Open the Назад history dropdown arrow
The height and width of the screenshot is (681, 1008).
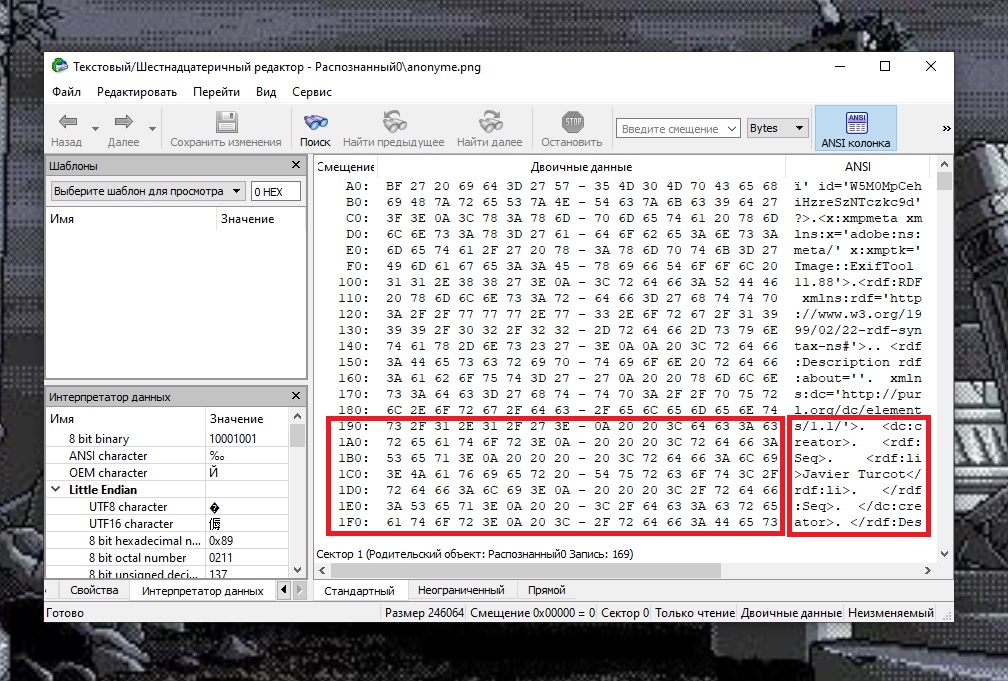point(95,129)
